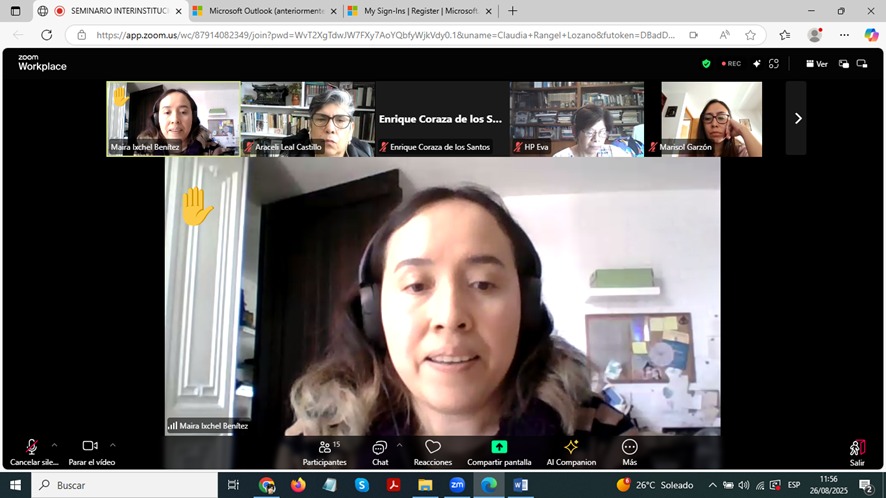Turn off camera with Parar el vídeo

[90, 446]
